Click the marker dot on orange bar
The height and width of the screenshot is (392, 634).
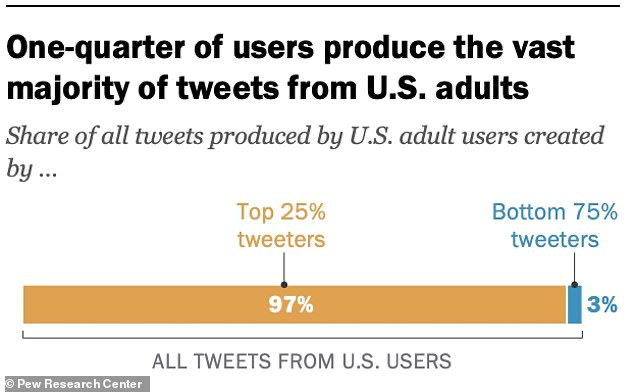pos(284,285)
